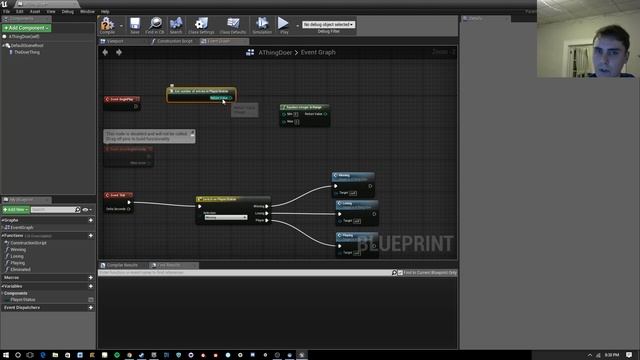Add new variable with Variables plus icon
The image size is (640, 360).
[x=91, y=286]
